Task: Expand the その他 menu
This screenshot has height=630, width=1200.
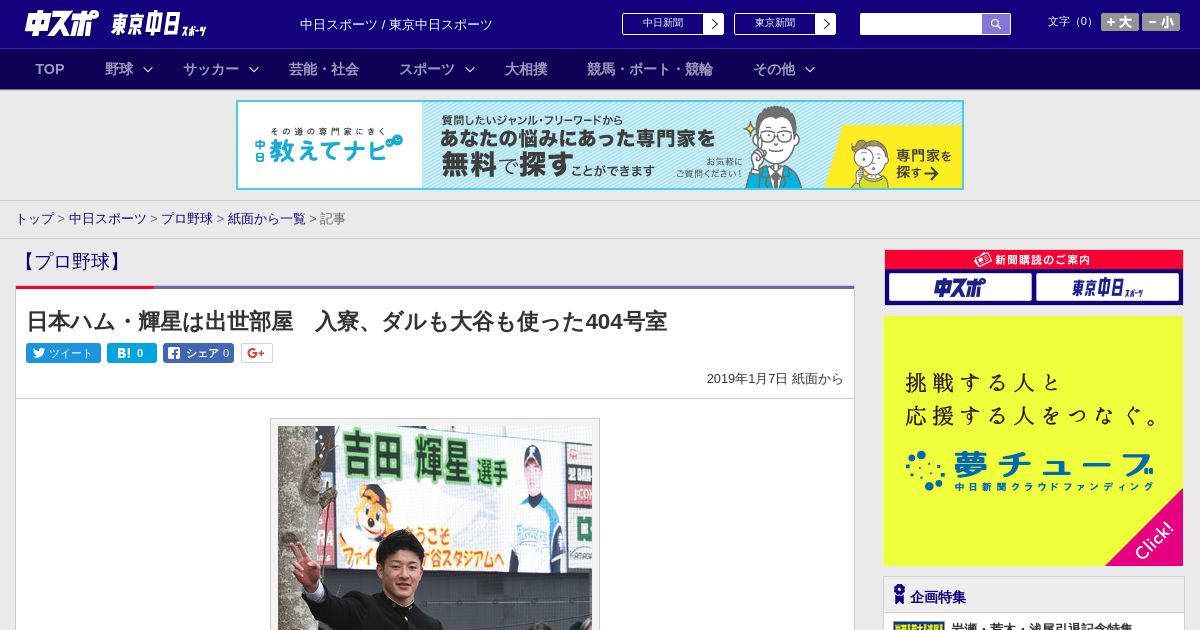Action: coord(784,69)
